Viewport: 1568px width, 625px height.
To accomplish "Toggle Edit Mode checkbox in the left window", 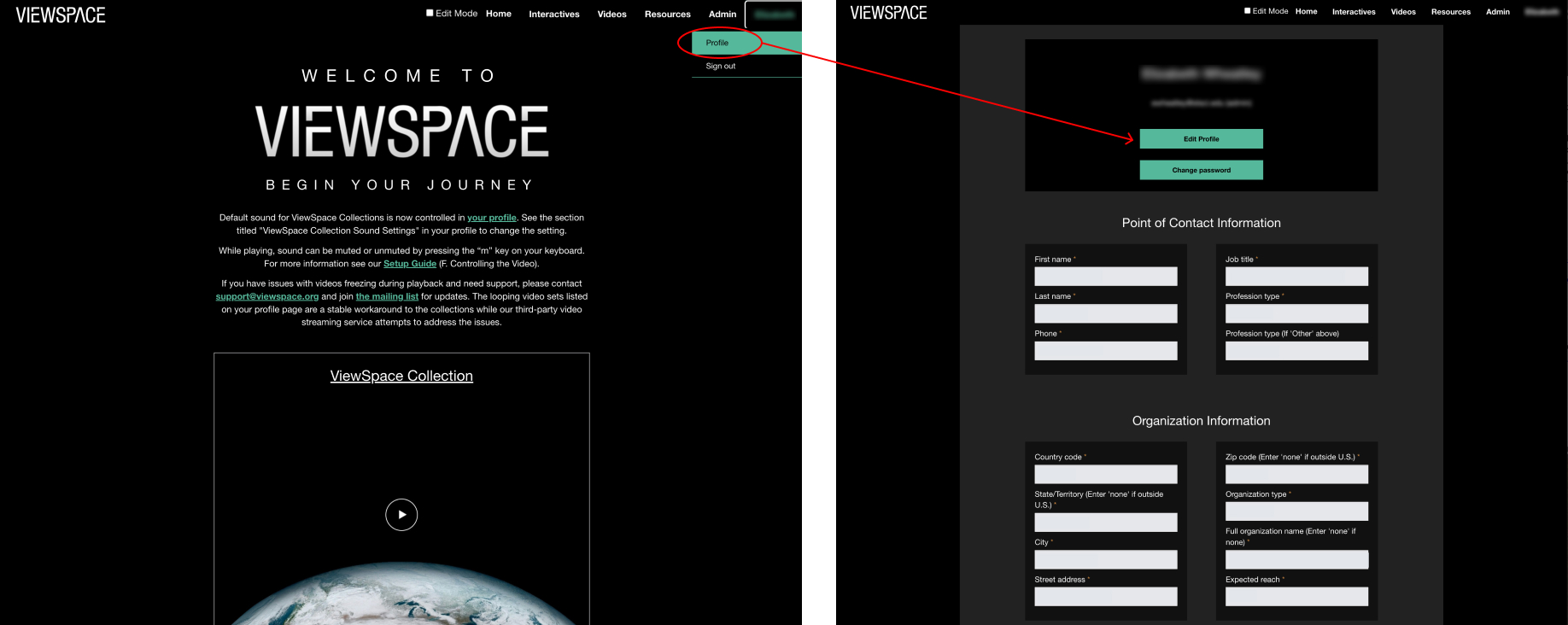I will (x=430, y=13).
